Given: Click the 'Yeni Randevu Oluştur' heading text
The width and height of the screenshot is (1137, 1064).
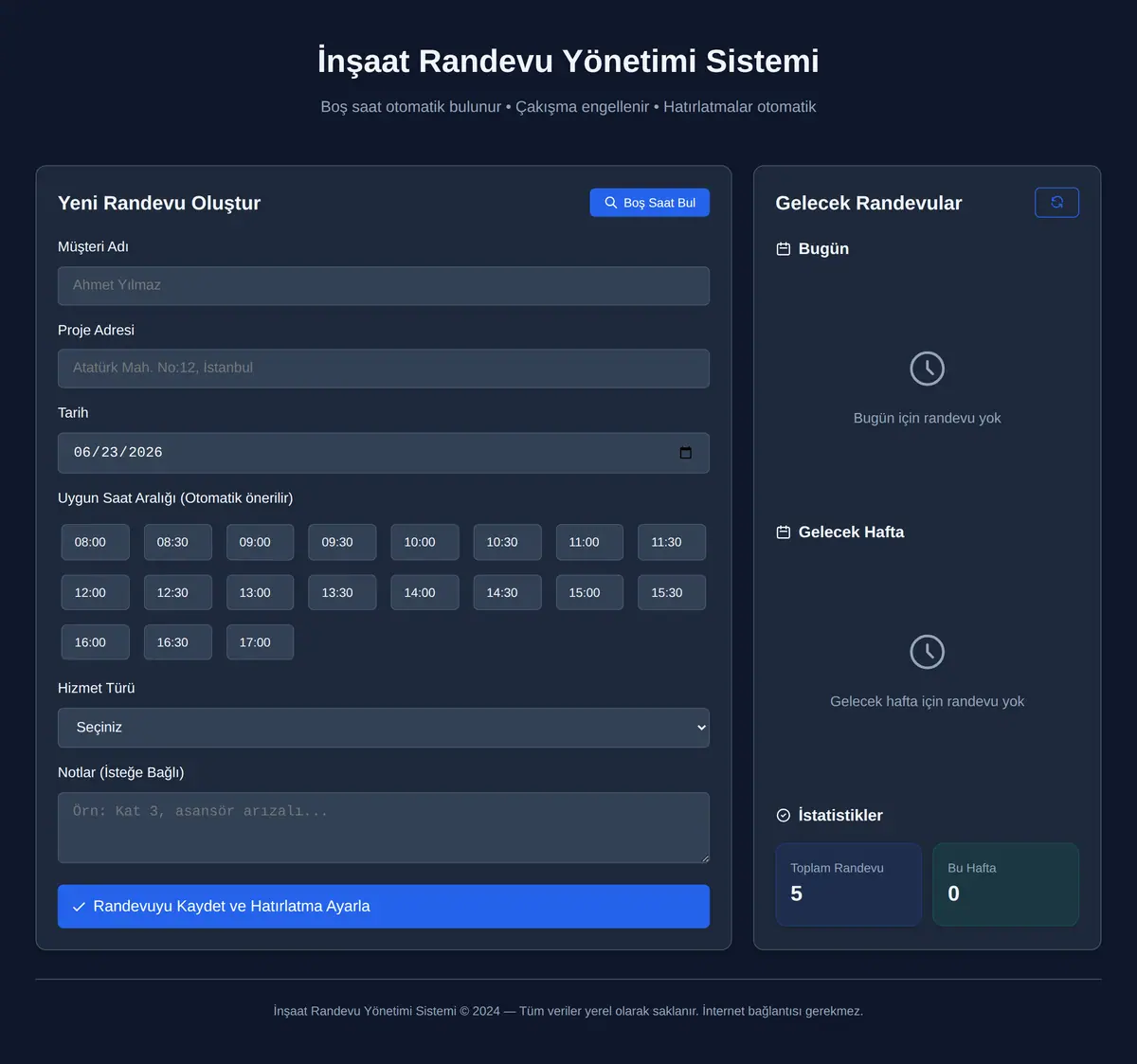Looking at the screenshot, I should 159,203.
